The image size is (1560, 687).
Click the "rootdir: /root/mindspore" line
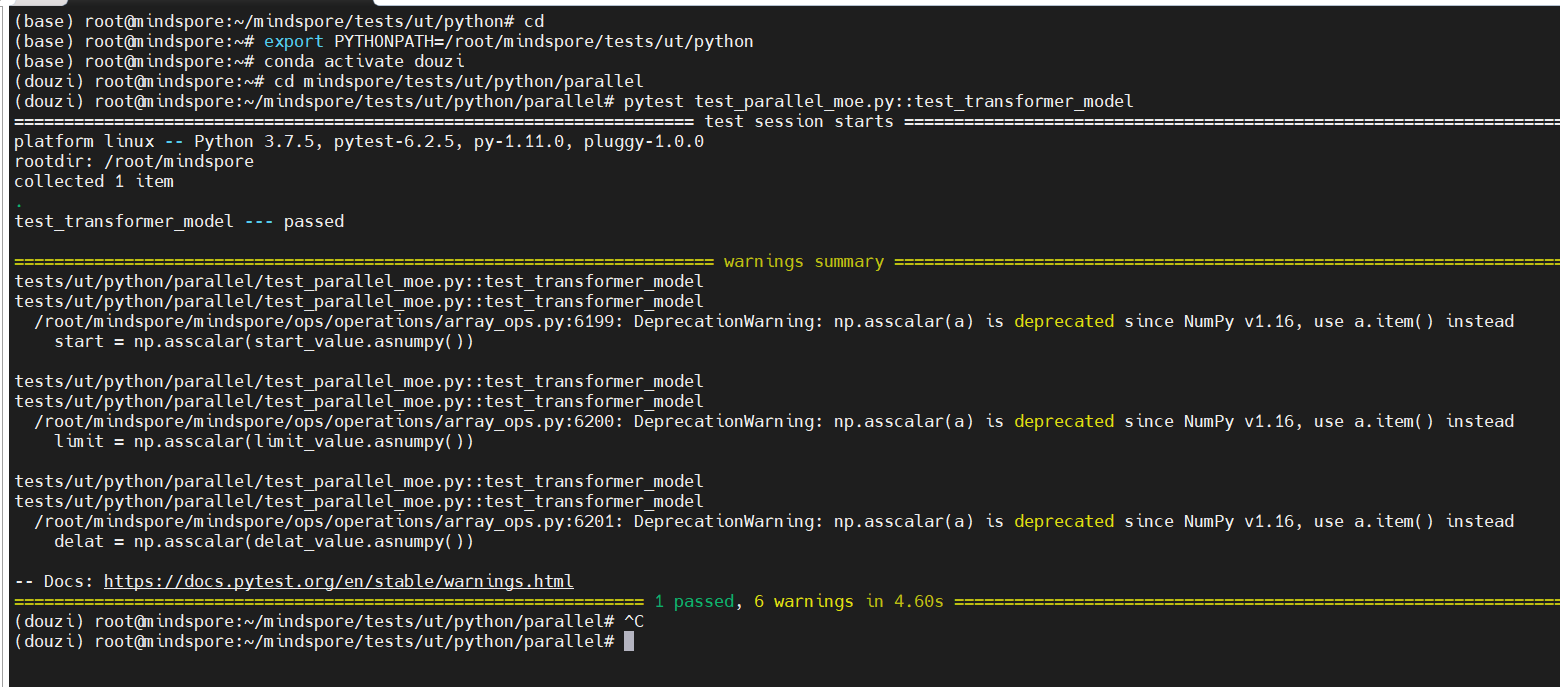134,161
